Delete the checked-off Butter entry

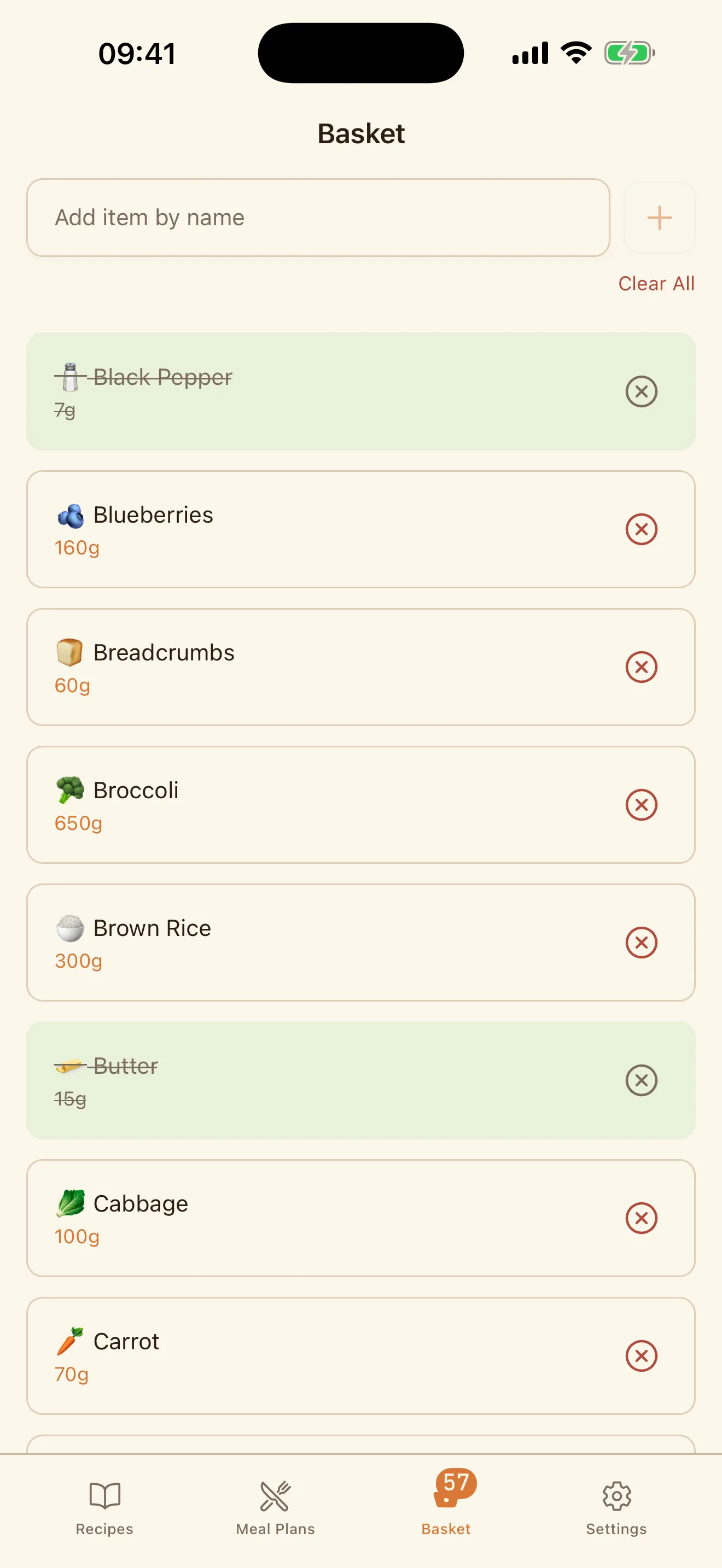(x=641, y=1080)
